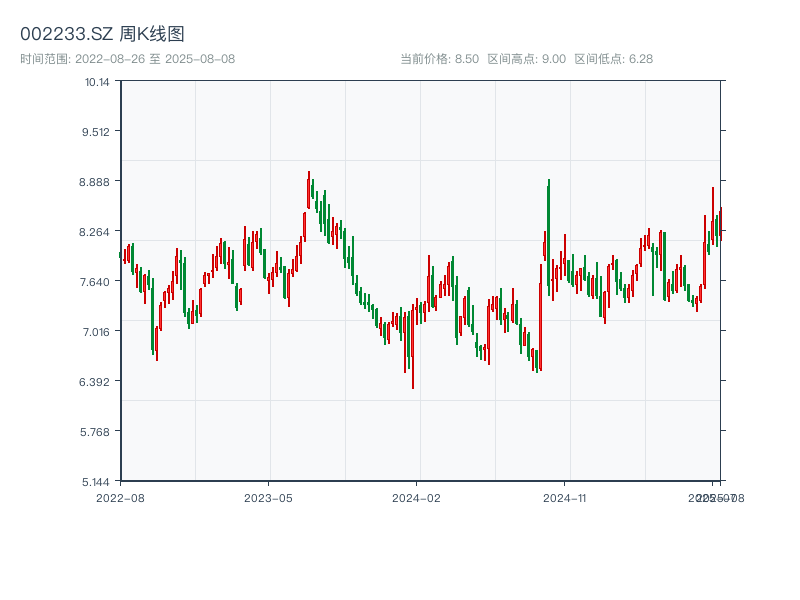This screenshot has width=800, height=600.
Task: Click the 2024-02 x-axis date label
Action: 416,497
